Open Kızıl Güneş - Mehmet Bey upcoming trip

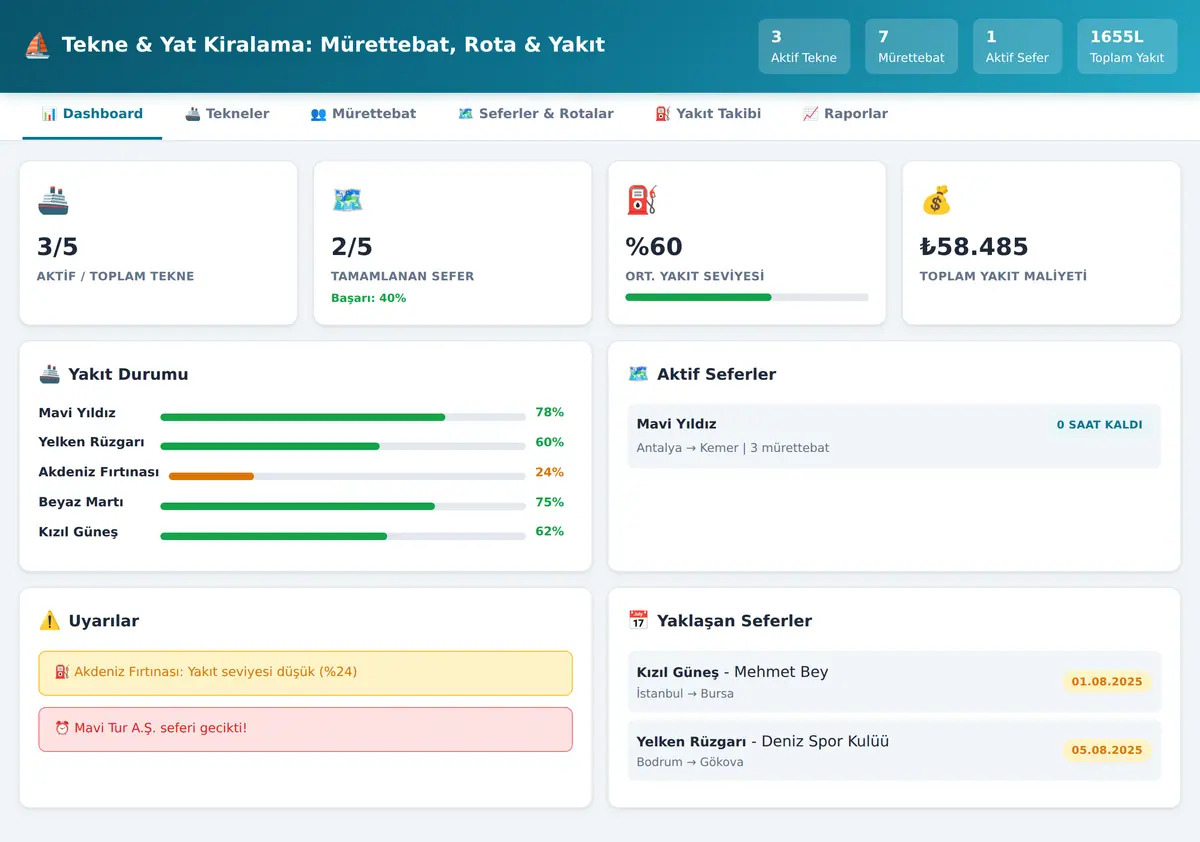(894, 682)
